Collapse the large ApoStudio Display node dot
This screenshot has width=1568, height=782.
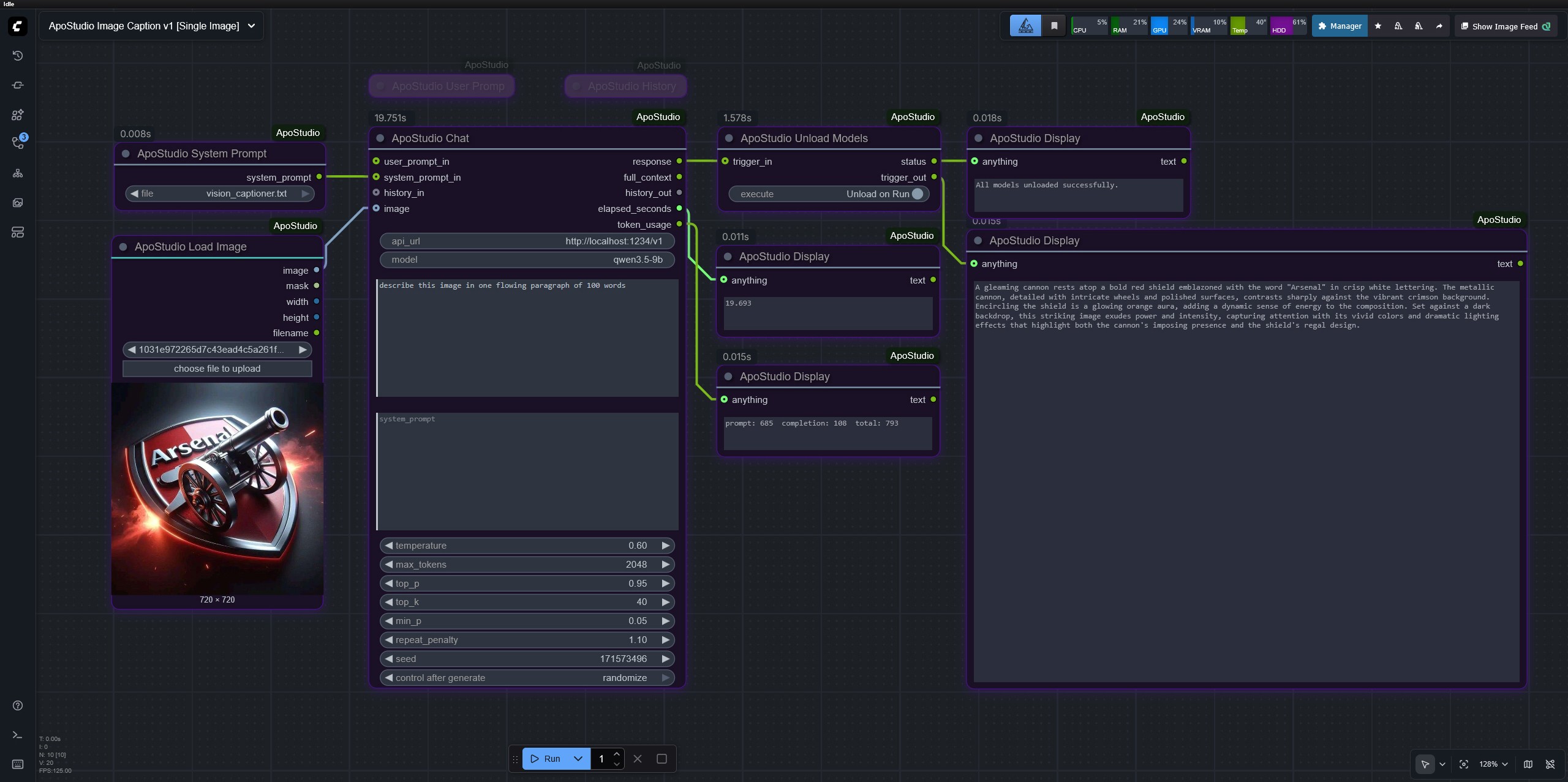tap(978, 241)
